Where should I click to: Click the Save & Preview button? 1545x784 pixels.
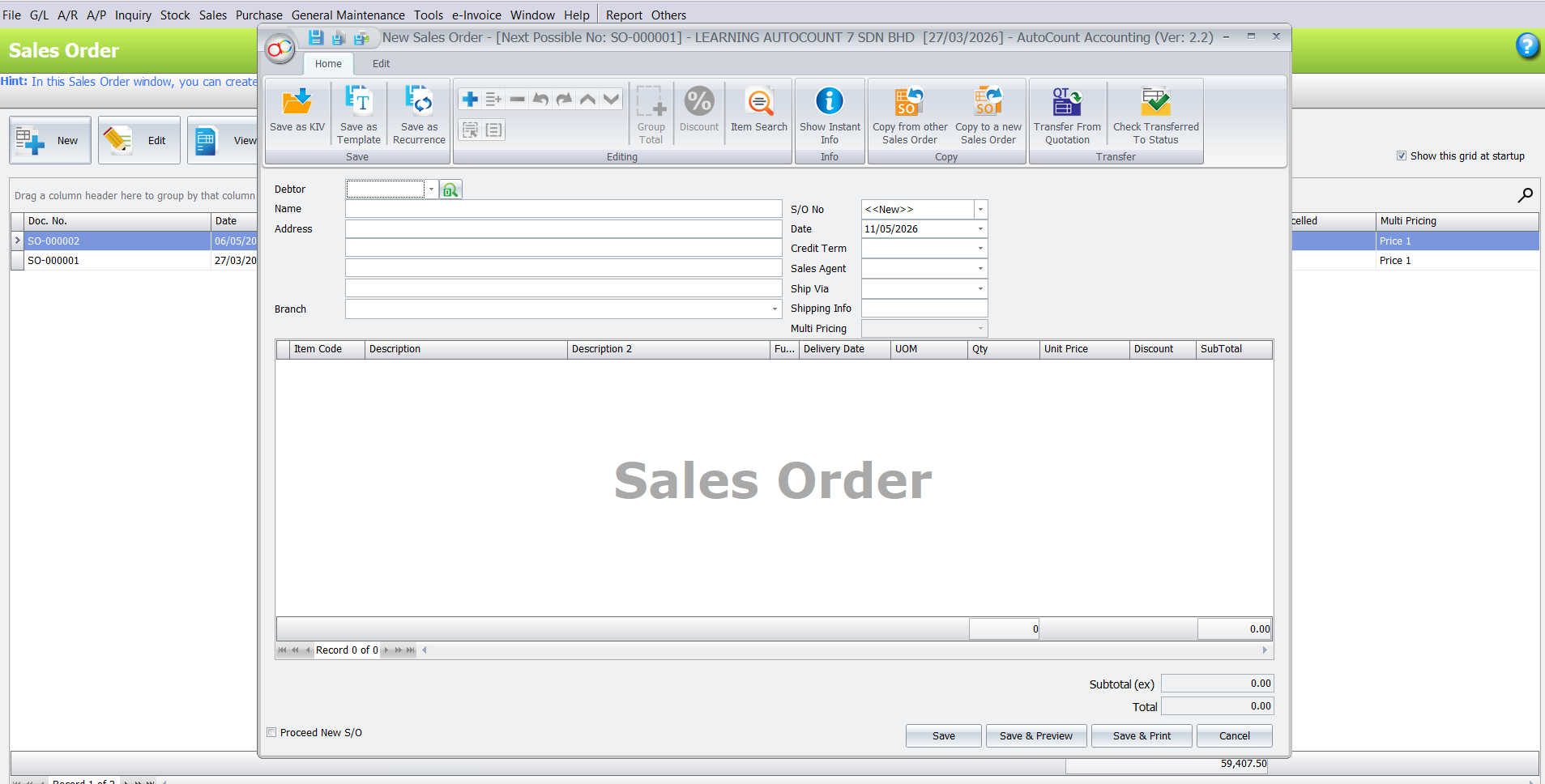1035,735
